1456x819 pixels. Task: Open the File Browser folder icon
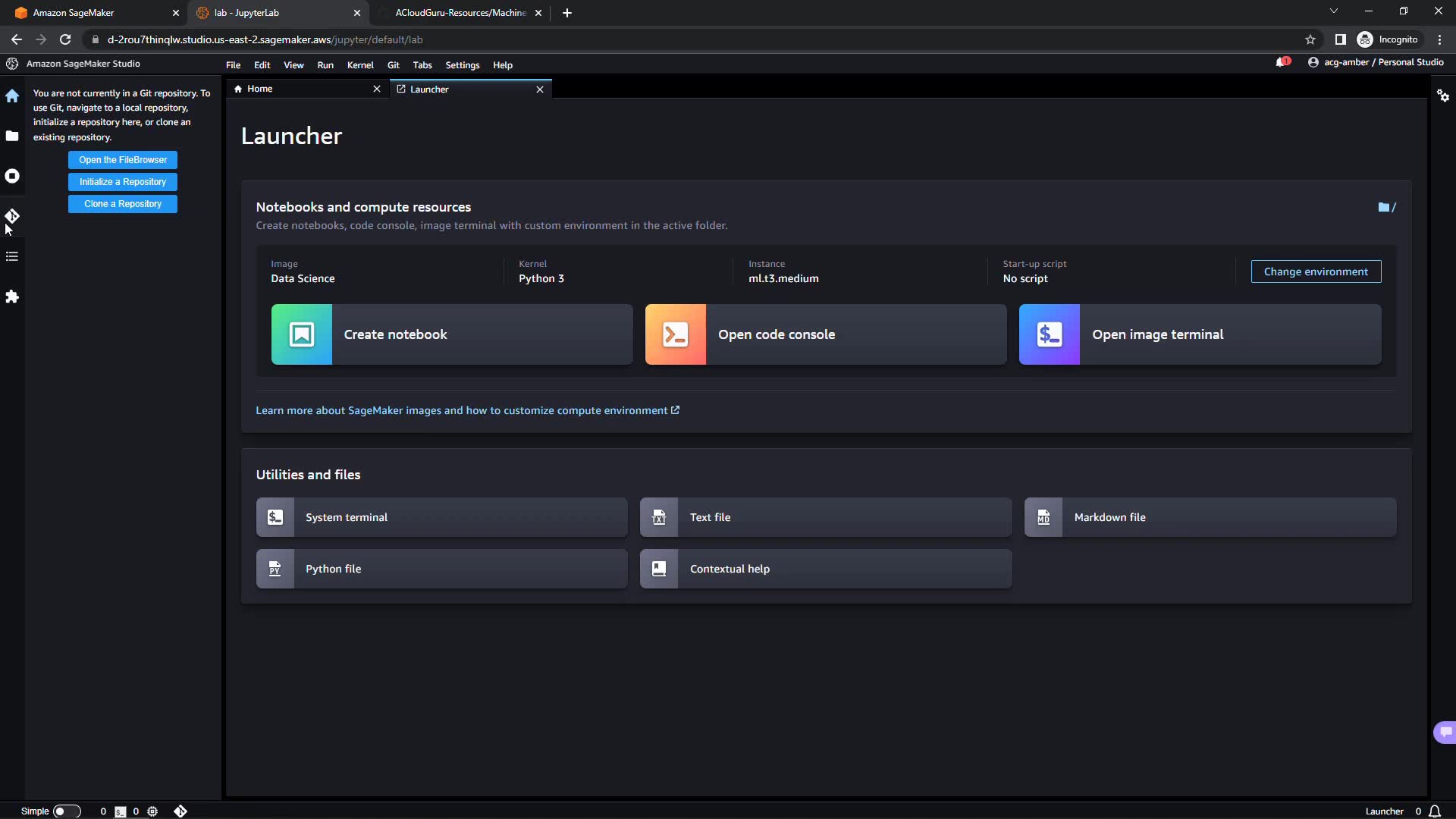pos(12,136)
